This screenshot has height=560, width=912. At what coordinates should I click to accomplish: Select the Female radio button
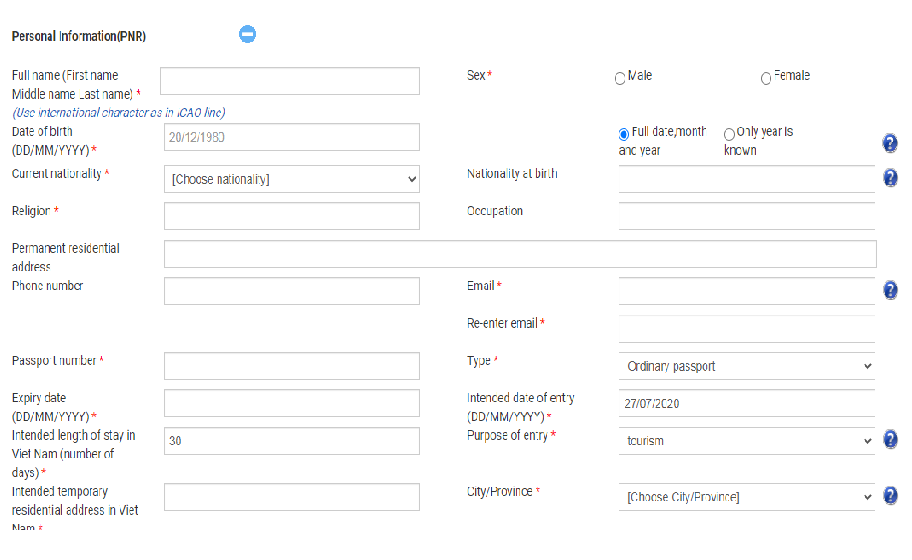click(766, 78)
